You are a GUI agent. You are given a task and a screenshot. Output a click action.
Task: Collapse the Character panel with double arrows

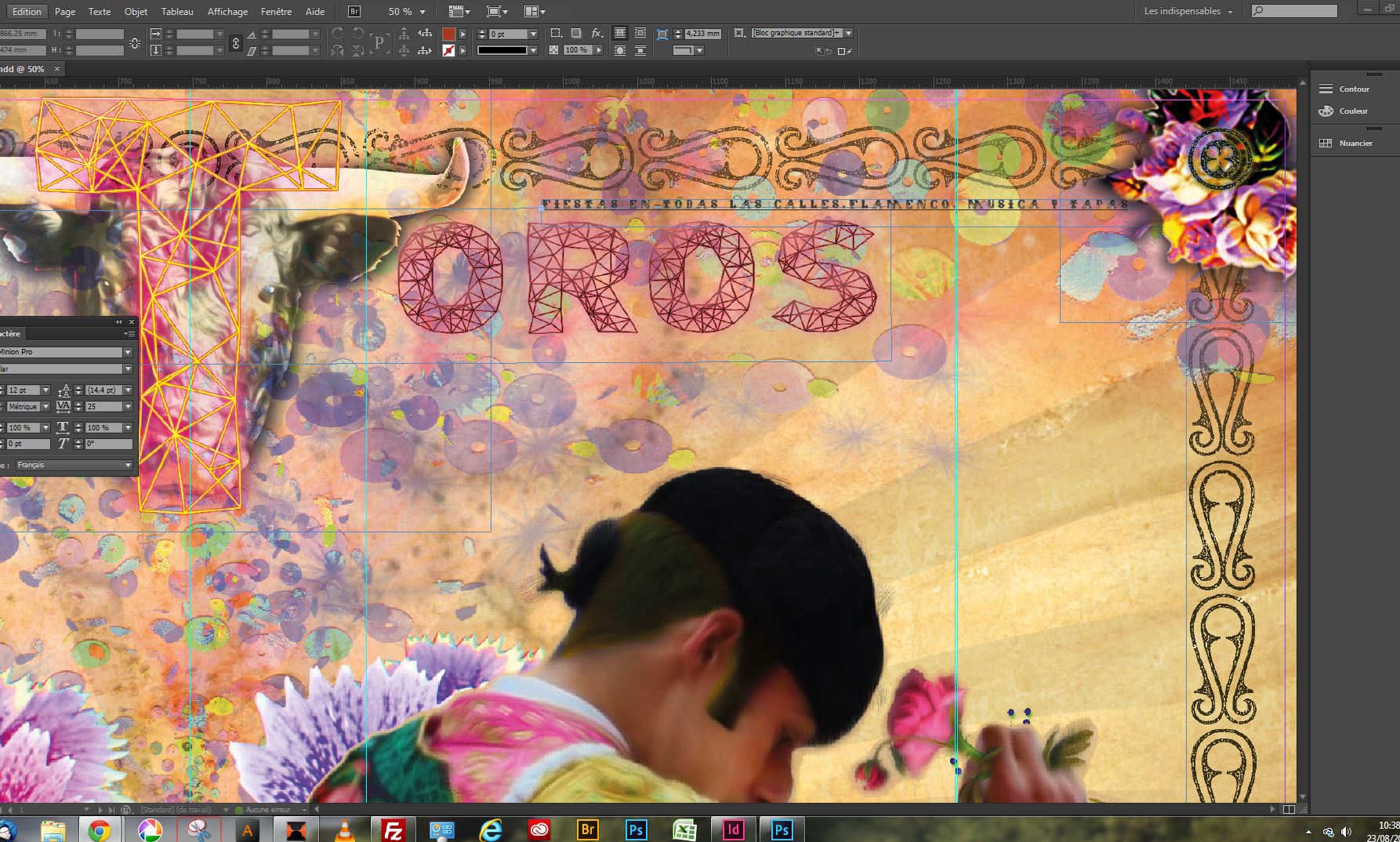tap(119, 321)
